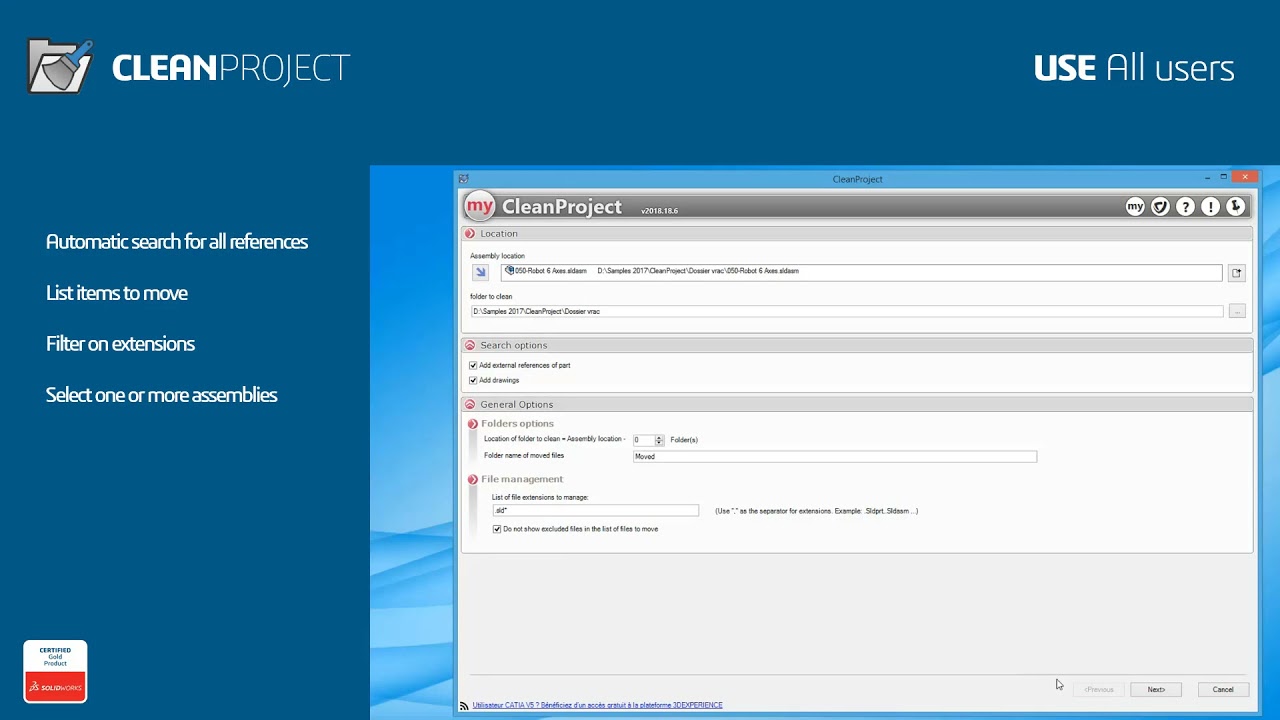Click the folder count number field

(x=643, y=440)
